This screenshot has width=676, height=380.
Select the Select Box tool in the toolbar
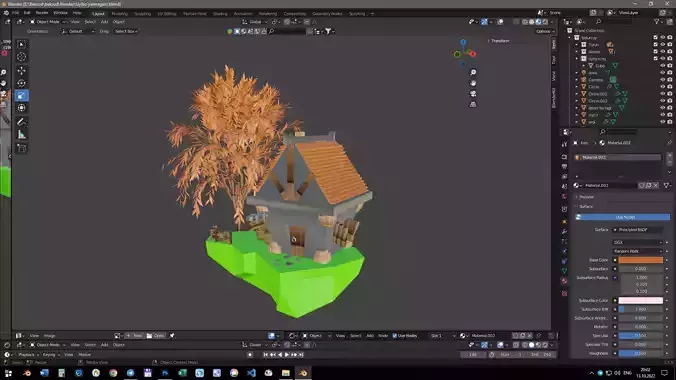[x=22, y=44]
